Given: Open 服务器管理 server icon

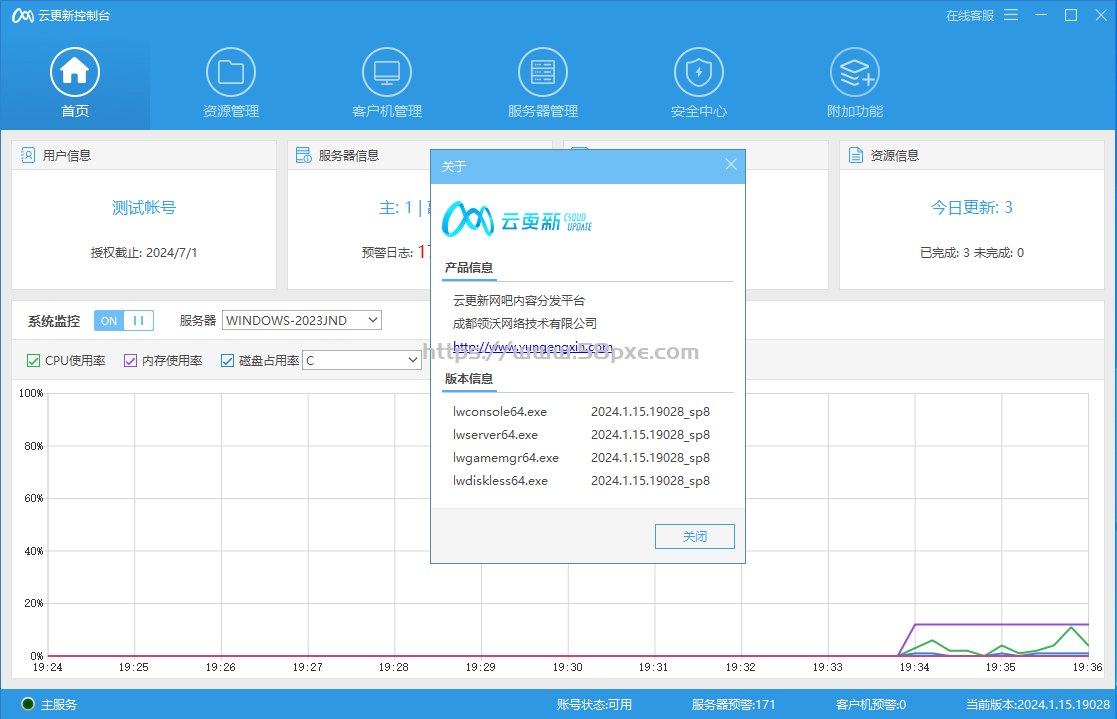Looking at the screenshot, I should point(543,72).
